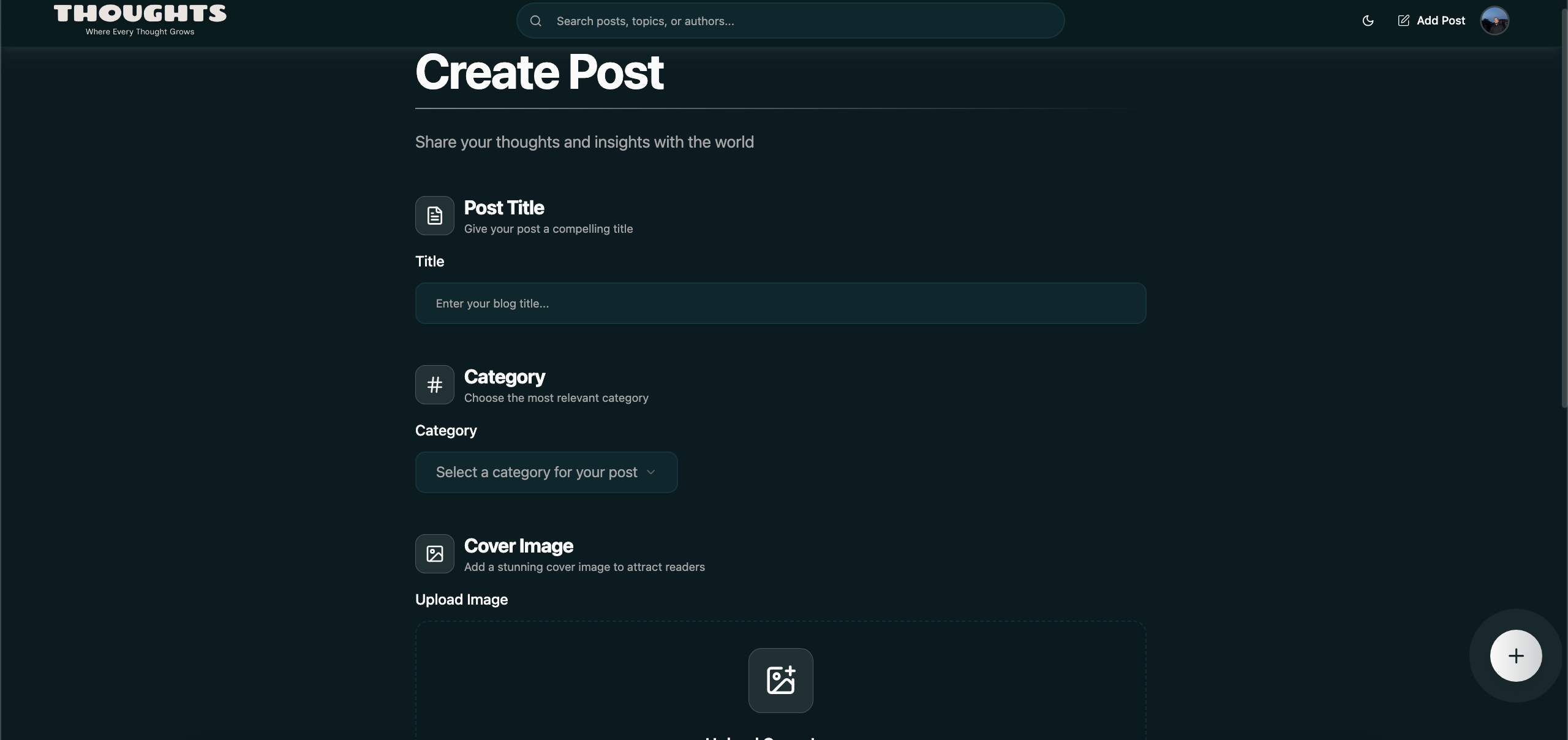Viewport: 1568px width, 740px height.
Task: Click the Add Post text link
Action: click(1441, 21)
